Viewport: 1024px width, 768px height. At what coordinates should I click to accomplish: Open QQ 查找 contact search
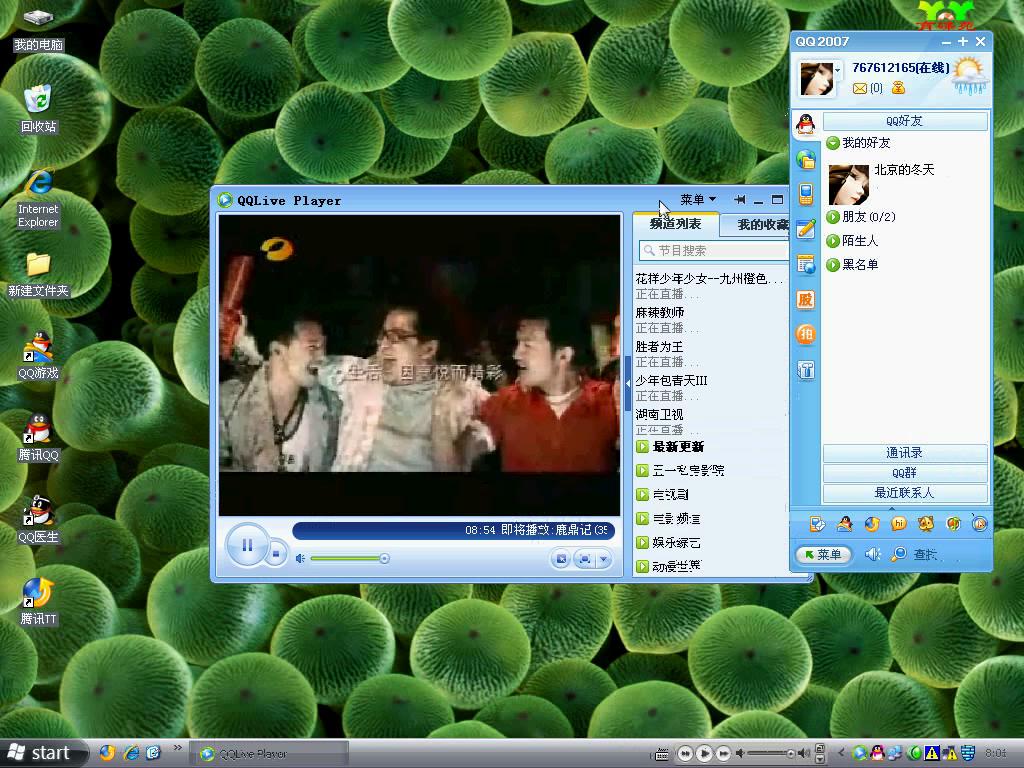point(915,554)
